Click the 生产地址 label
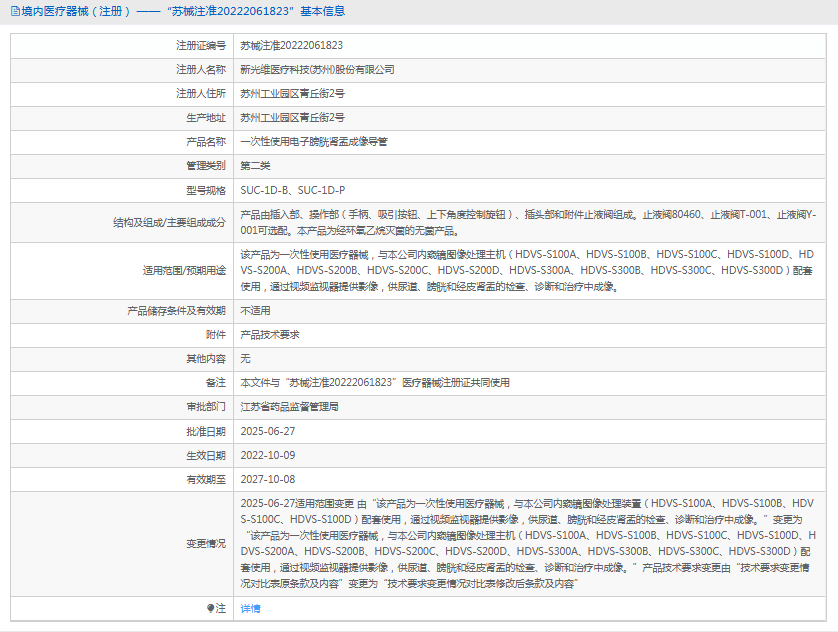The height and width of the screenshot is (632, 838). click(x=206, y=118)
